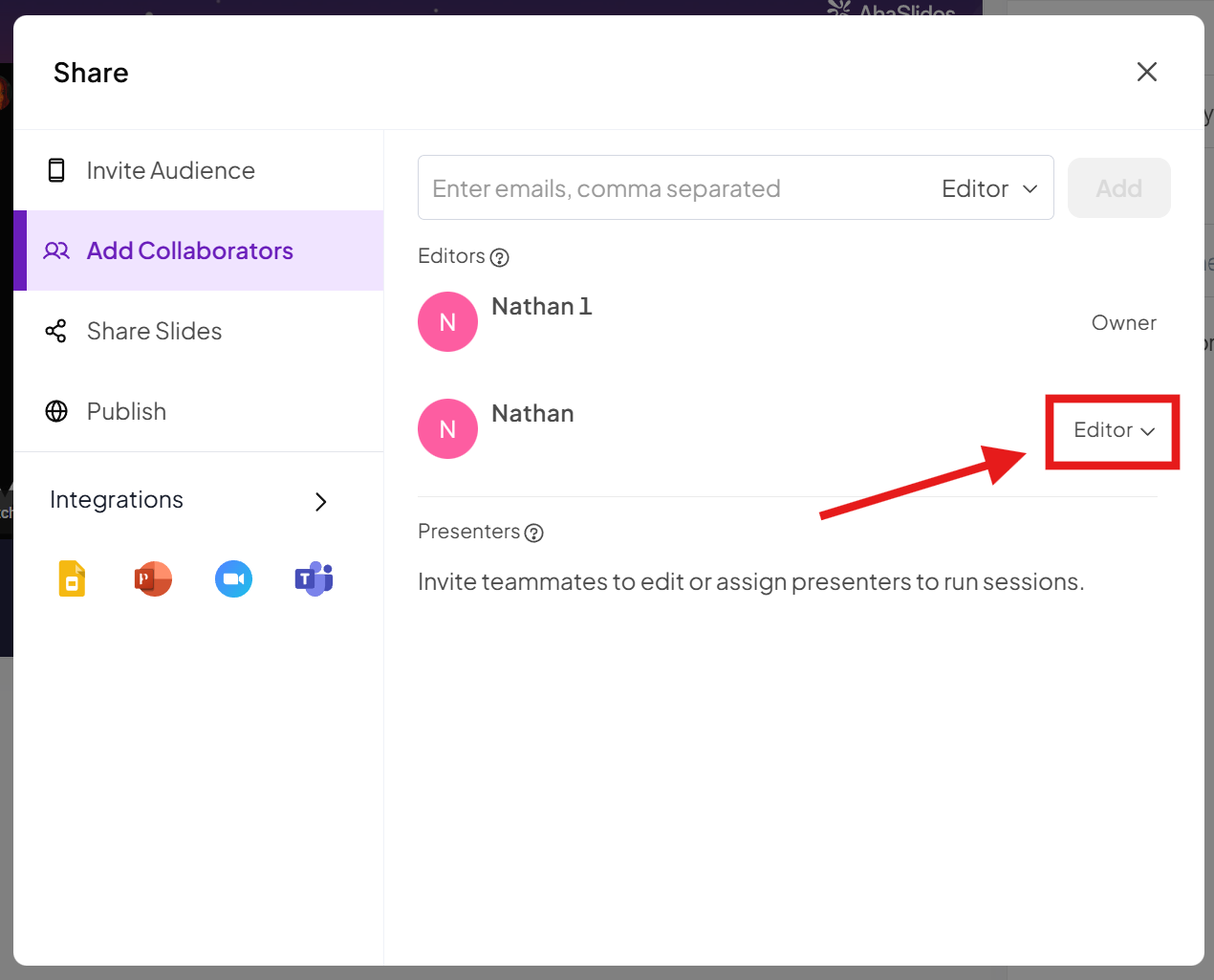The height and width of the screenshot is (980, 1214).
Task: Open the PowerPoint integration icon
Action: tap(153, 578)
